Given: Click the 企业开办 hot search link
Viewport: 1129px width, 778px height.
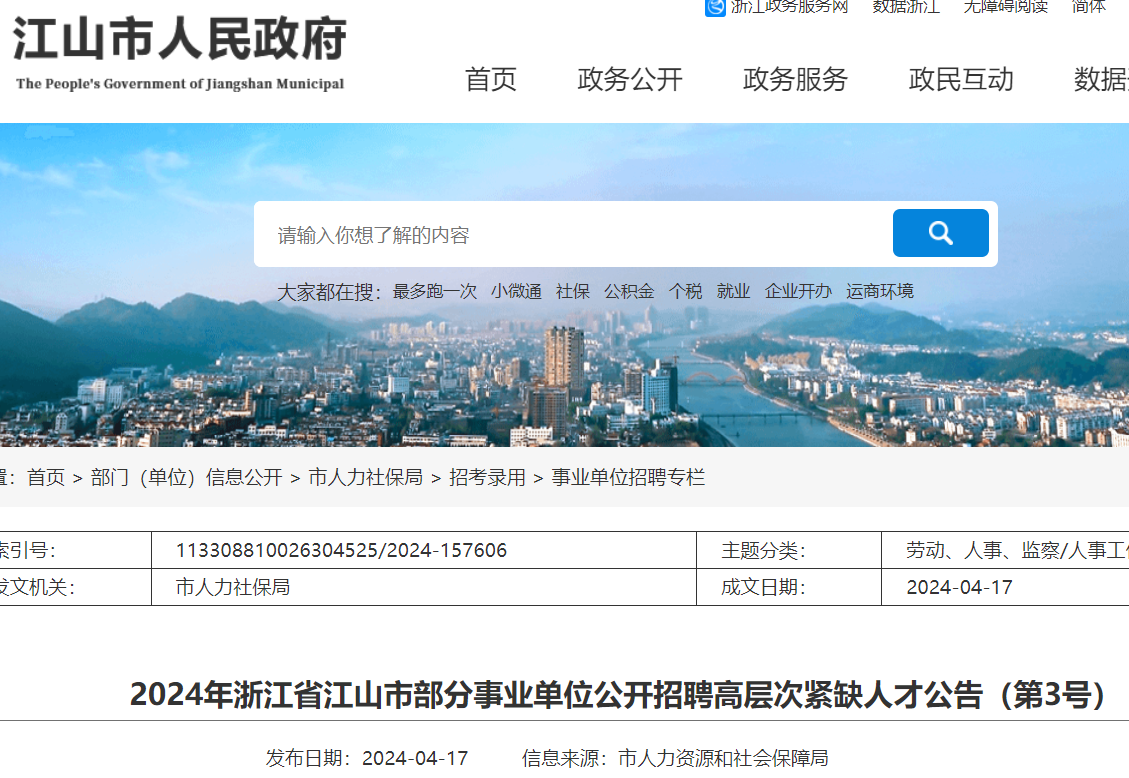Looking at the screenshot, I should [x=798, y=291].
